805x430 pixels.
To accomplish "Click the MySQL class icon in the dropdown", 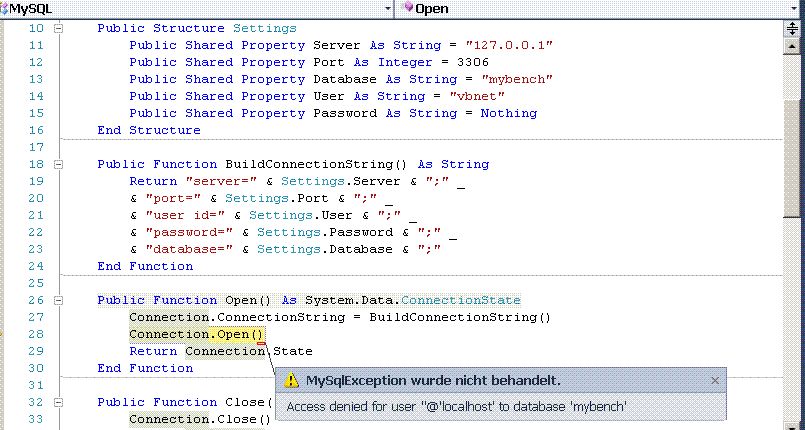I will click(x=4, y=8).
